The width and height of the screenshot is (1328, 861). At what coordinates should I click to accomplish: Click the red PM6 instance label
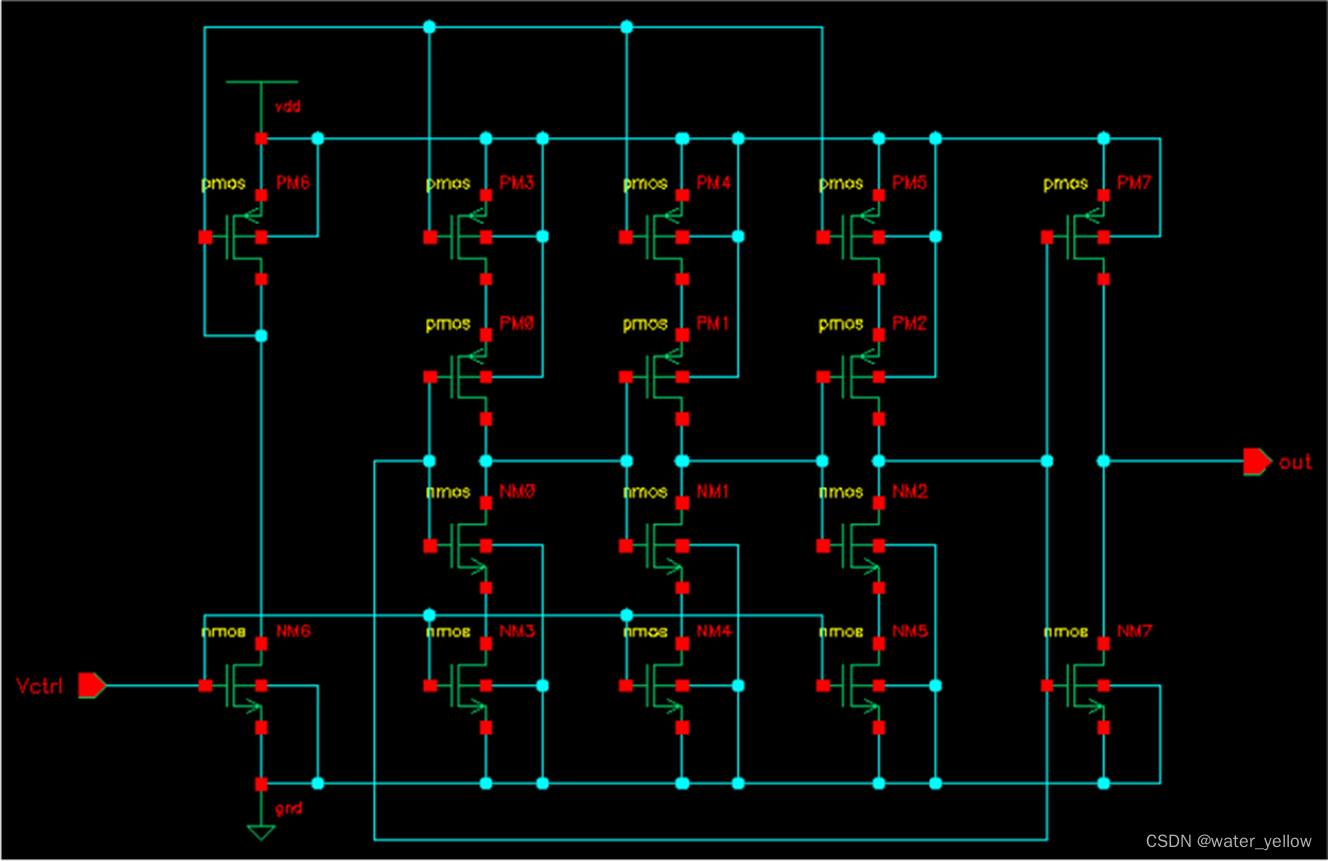(294, 184)
